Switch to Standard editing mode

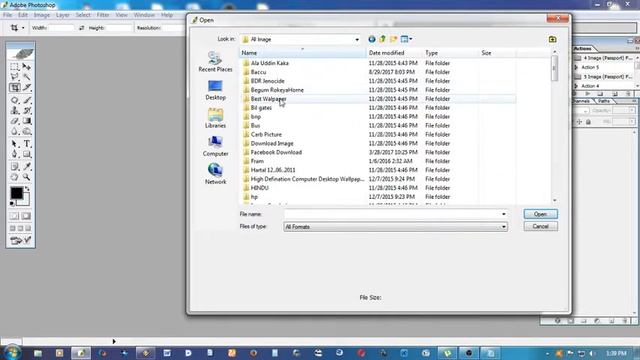tap(15, 216)
